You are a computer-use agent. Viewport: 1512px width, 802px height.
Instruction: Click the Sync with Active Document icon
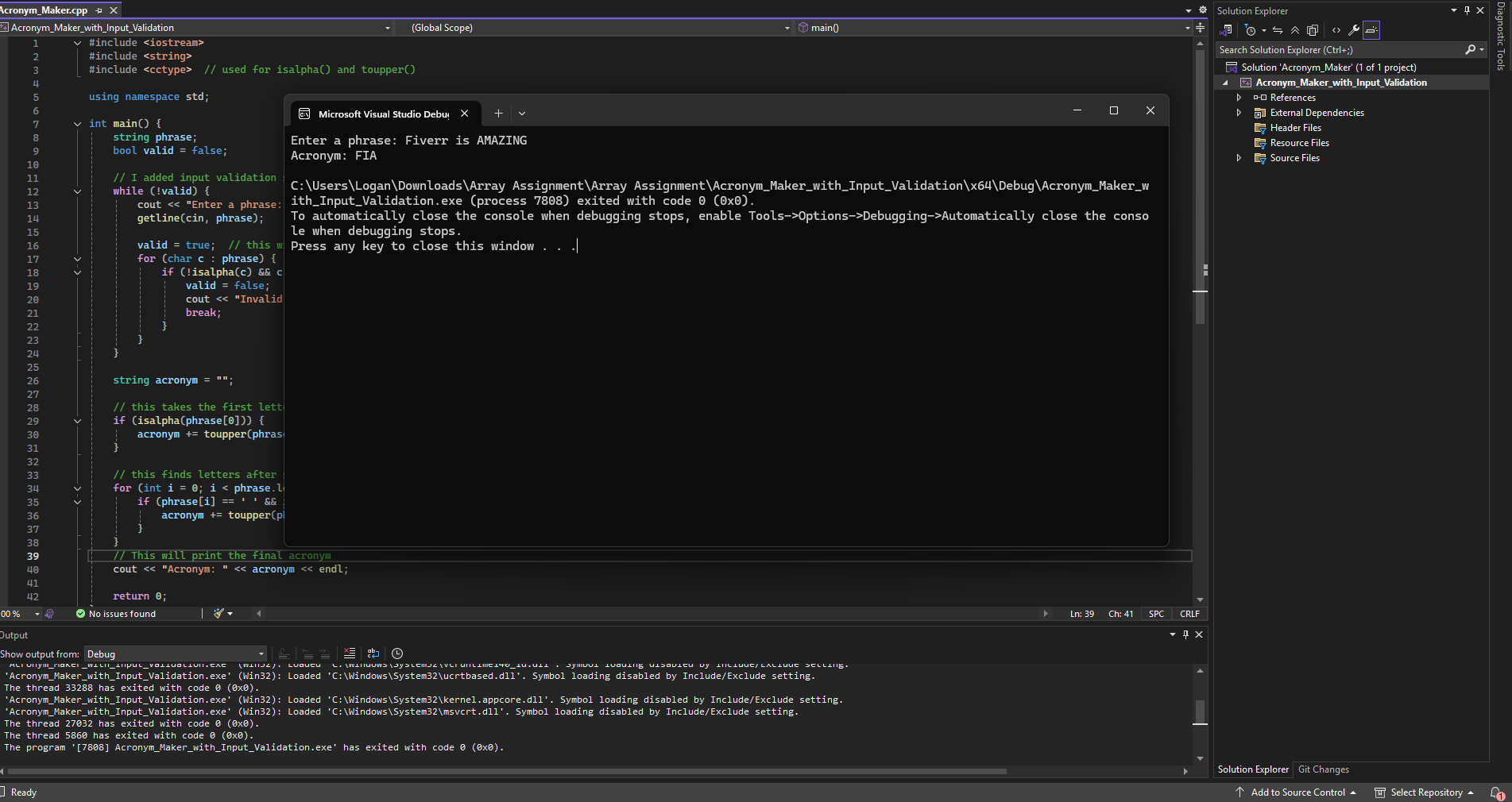click(1278, 30)
